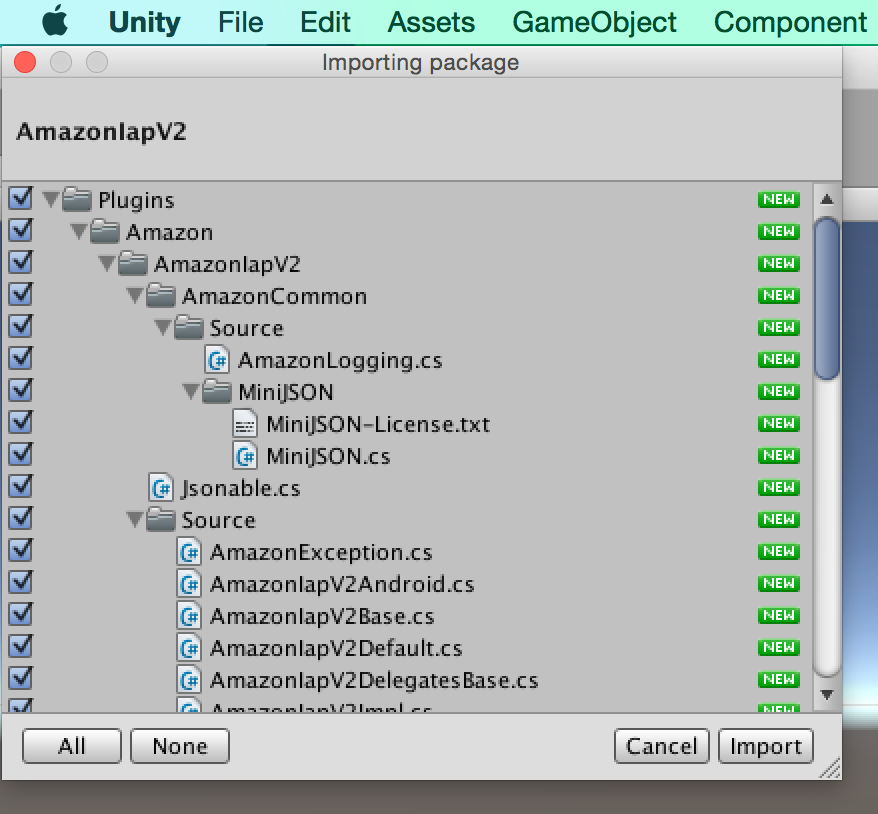Collapse the Plugins folder tree

51,199
